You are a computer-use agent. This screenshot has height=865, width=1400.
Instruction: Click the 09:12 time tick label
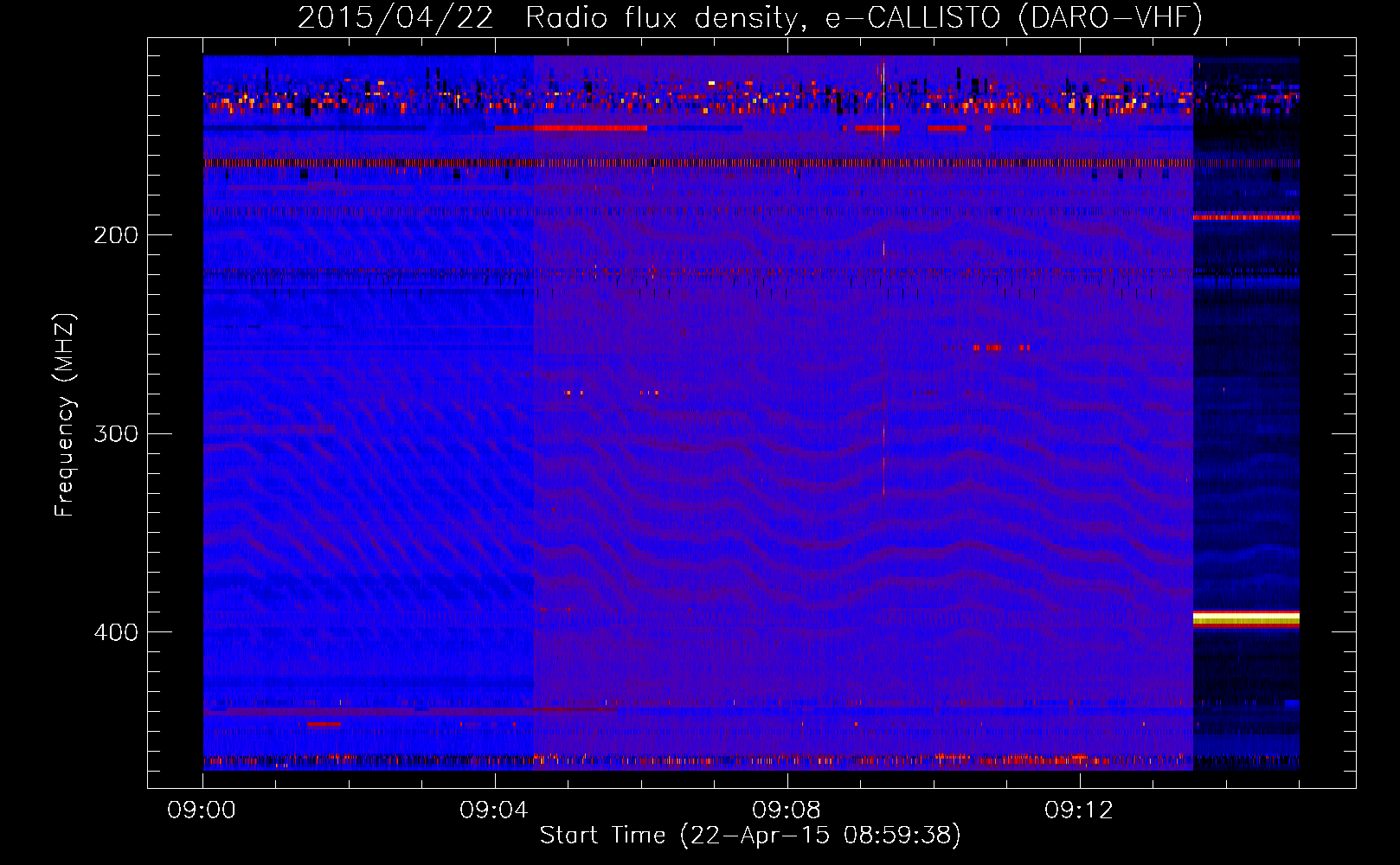coord(1079,811)
